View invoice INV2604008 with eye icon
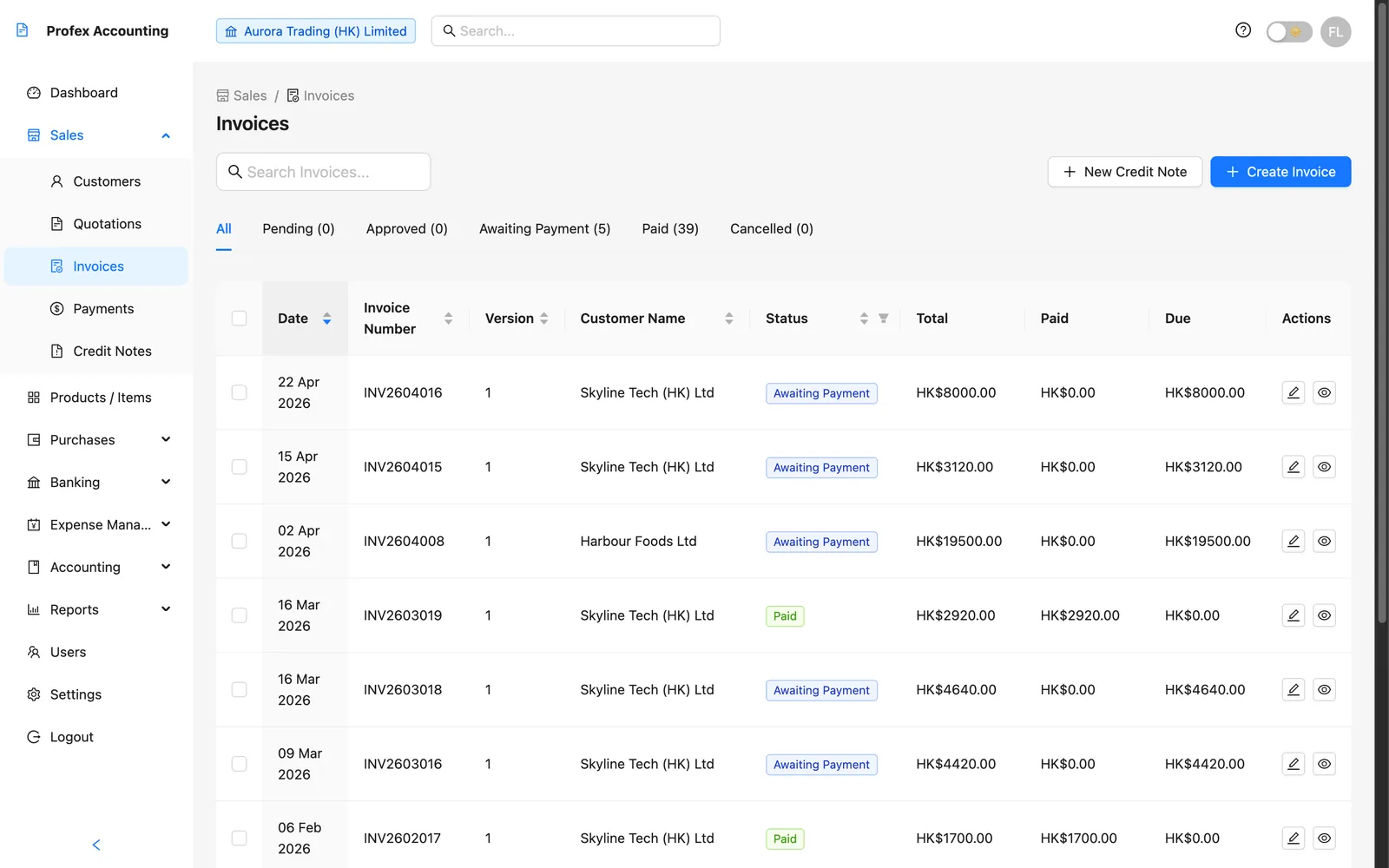The height and width of the screenshot is (868, 1389). tap(1324, 541)
